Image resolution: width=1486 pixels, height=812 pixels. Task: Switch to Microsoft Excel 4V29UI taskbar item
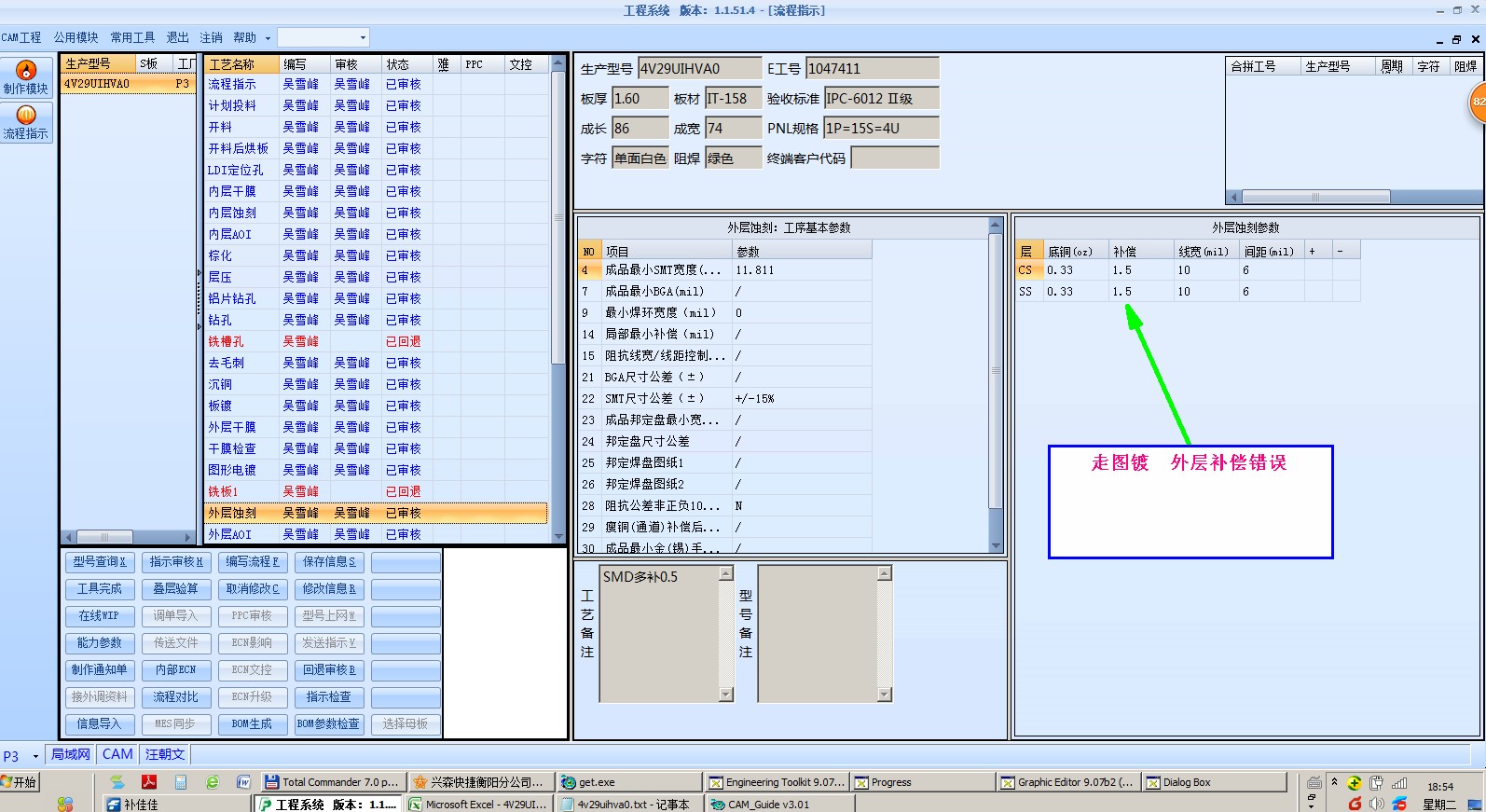[479, 804]
